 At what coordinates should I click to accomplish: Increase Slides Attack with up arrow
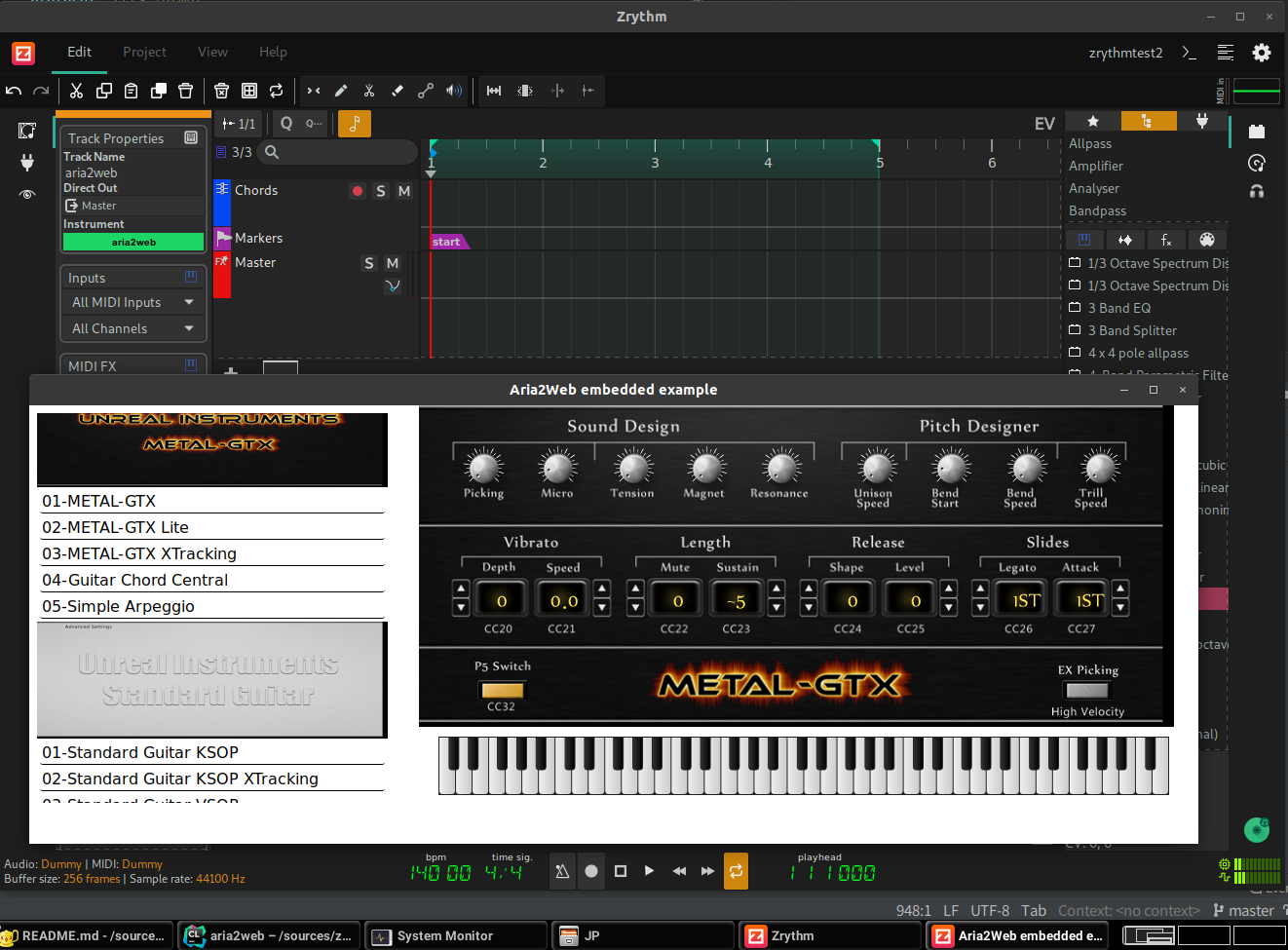point(1120,588)
